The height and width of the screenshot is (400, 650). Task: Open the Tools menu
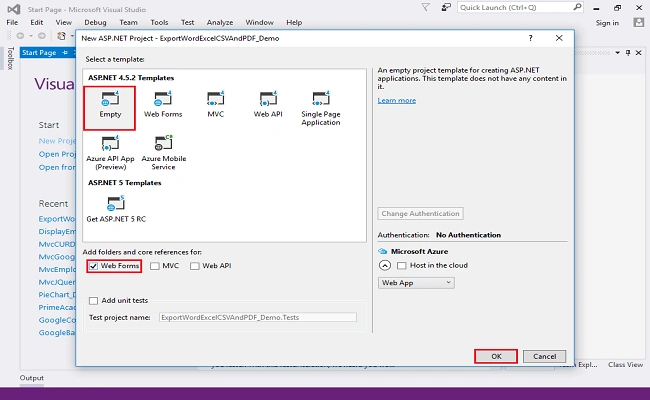[x=159, y=22]
